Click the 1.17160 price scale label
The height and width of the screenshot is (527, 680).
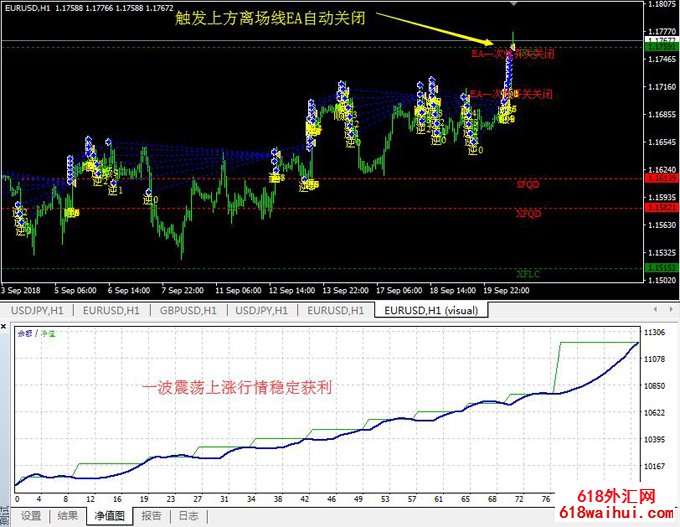tap(662, 87)
